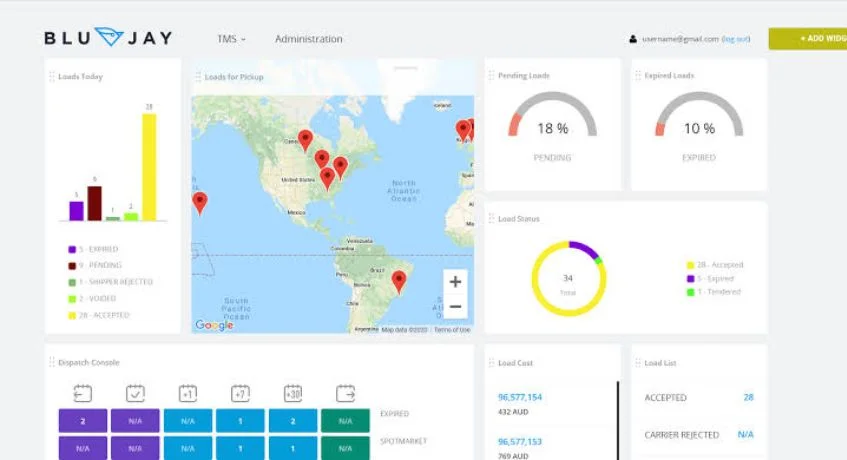Select the map pin over Canada

(x=305, y=140)
